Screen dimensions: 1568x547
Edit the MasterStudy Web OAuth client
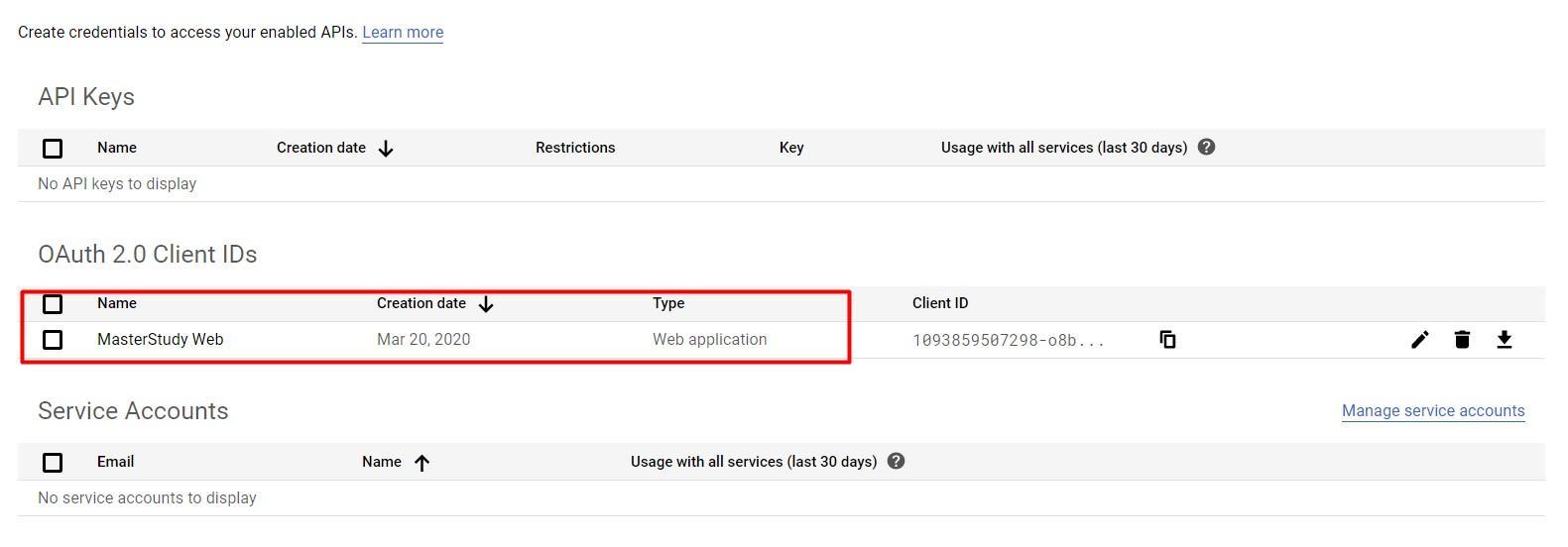[1419, 340]
